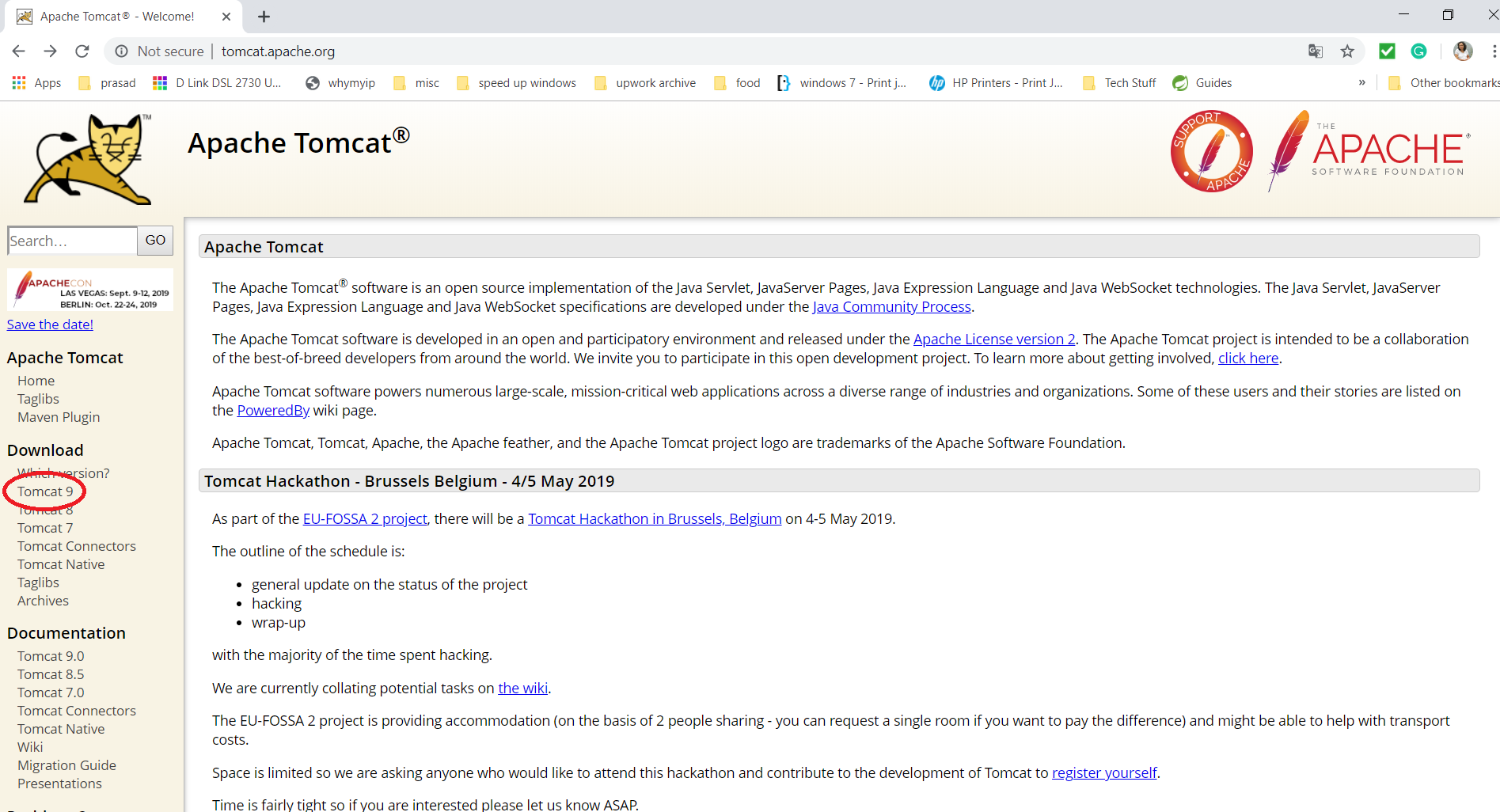
Task: Open the Tomcat 9 download link
Action: [45, 491]
